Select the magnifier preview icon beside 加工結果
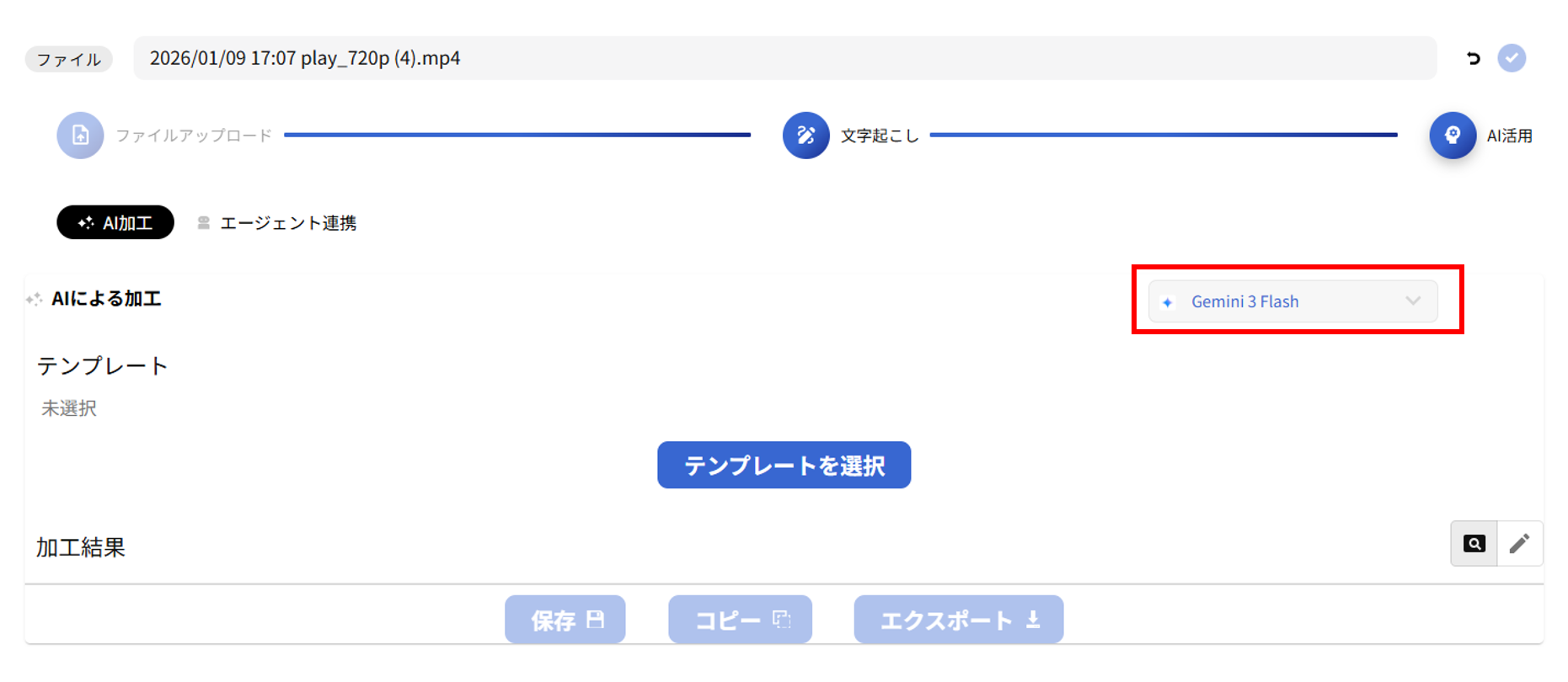The width and height of the screenshot is (1568, 682). pyautogui.click(x=1473, y=543)
